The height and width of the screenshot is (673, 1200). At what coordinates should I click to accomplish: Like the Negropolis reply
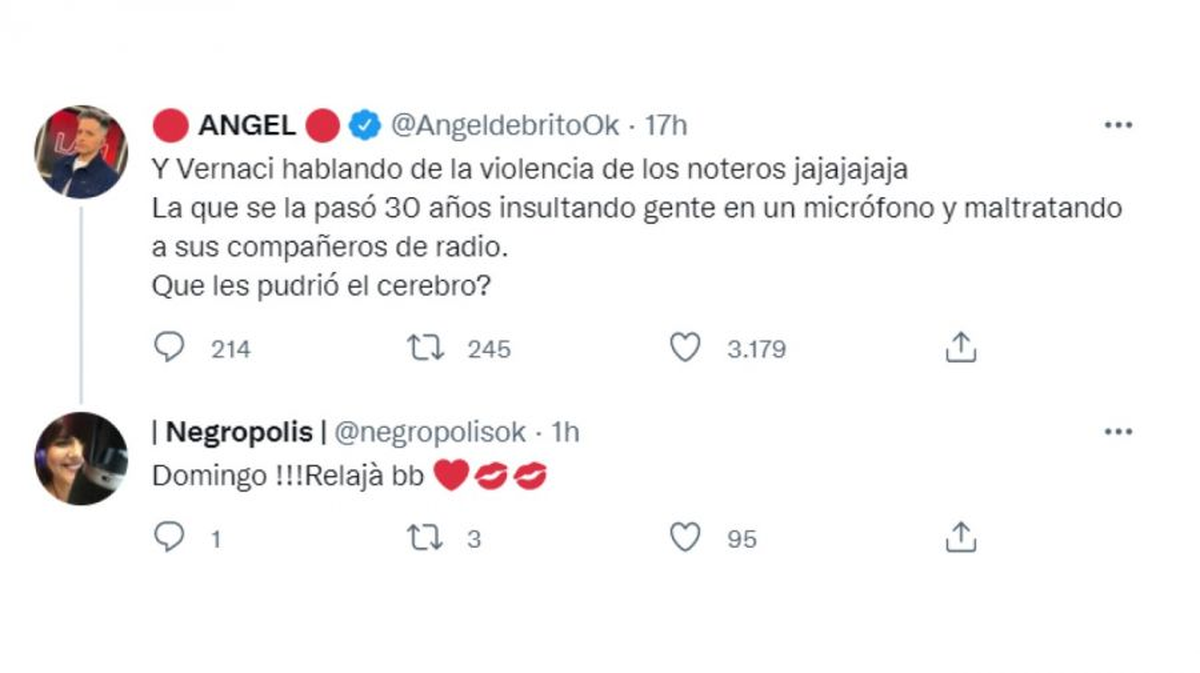[685, 538]
